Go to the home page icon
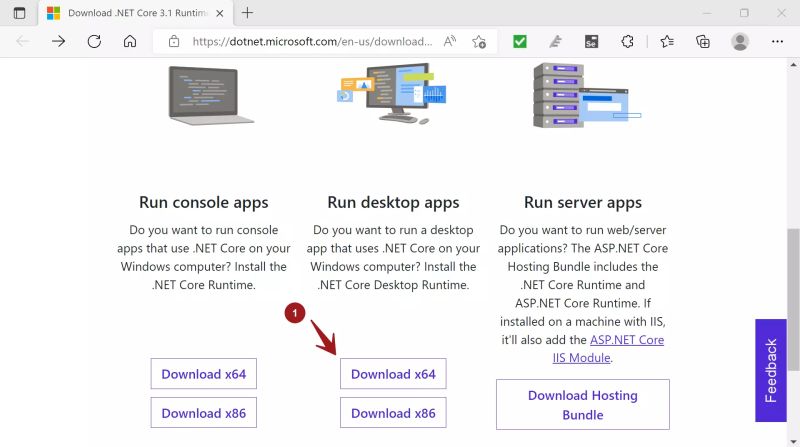Viewport: 800px width, 447px height. [130, 41]
